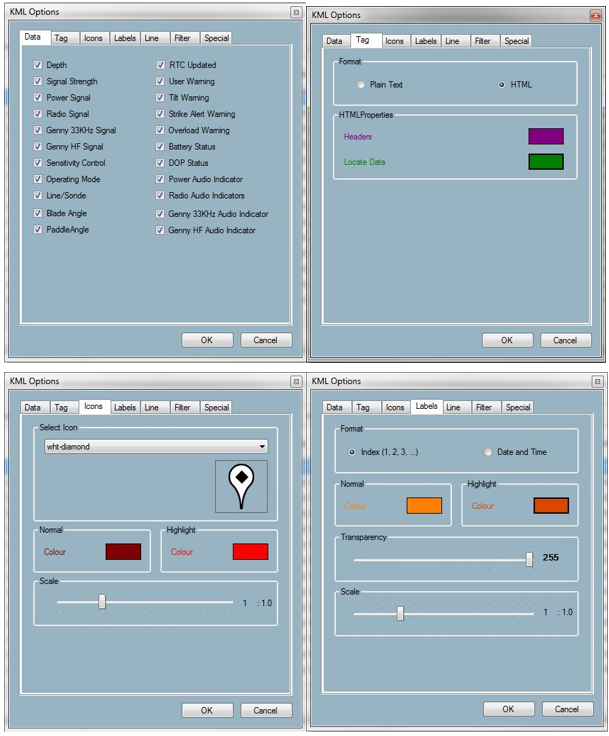Toggle the Line/Sonde checkbox
This screenshot has height=736, width=609.
38,195
